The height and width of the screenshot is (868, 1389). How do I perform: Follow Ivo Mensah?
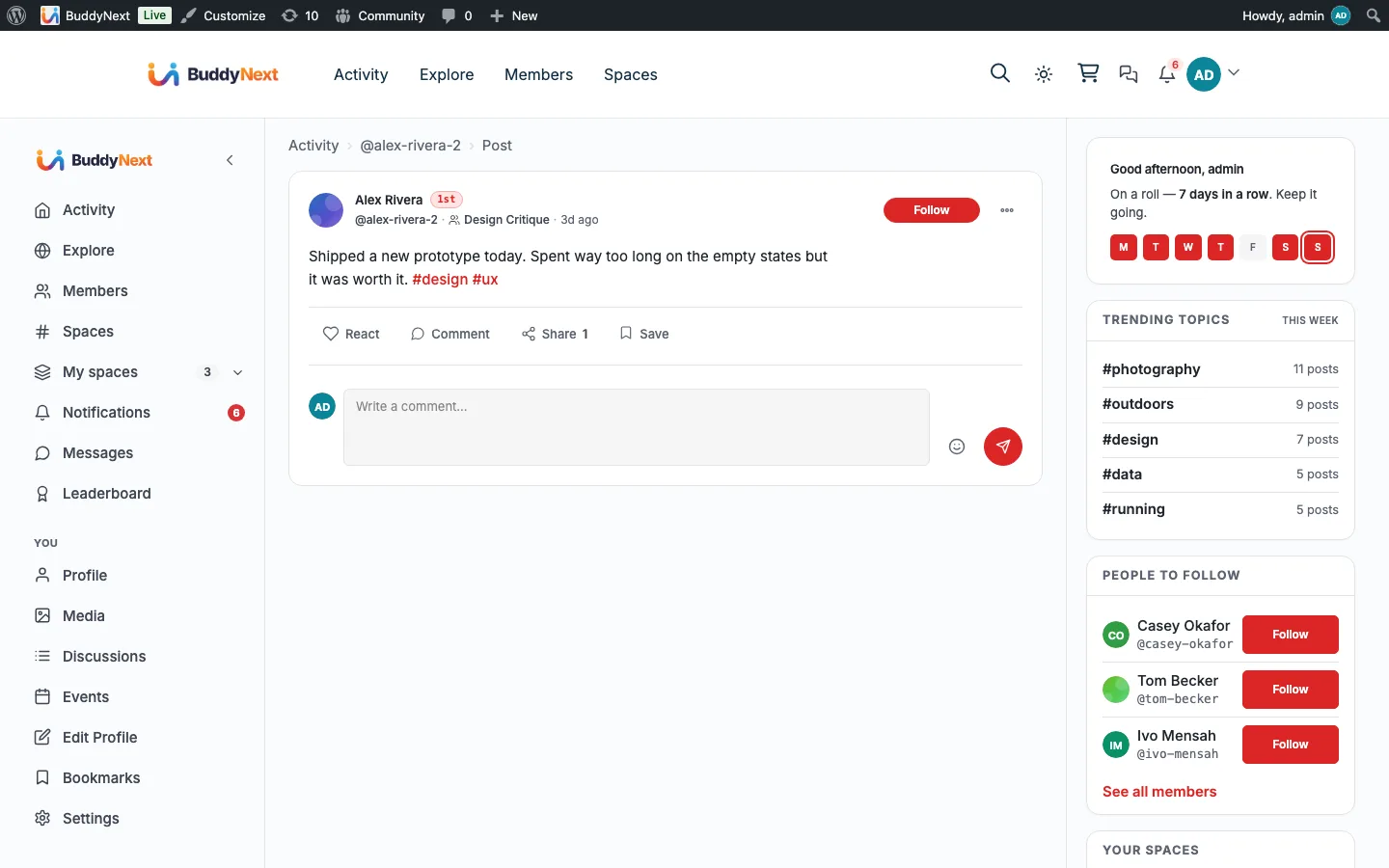[1291, 745]
